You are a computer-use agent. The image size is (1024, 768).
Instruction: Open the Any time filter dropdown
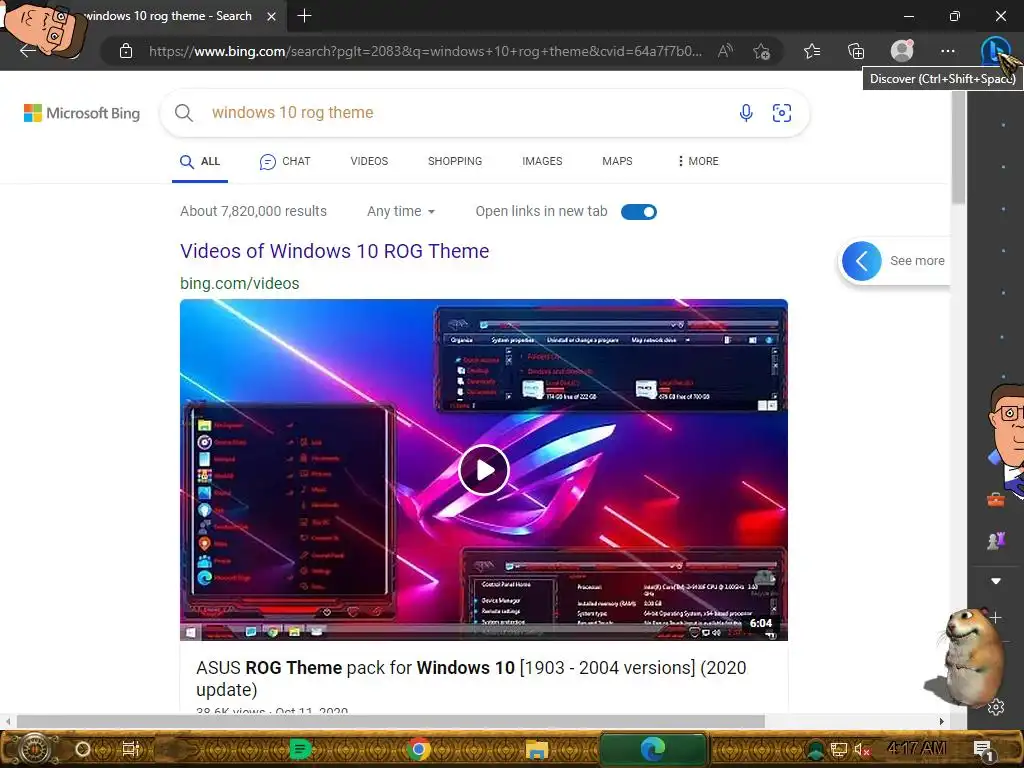pos(400,212)
